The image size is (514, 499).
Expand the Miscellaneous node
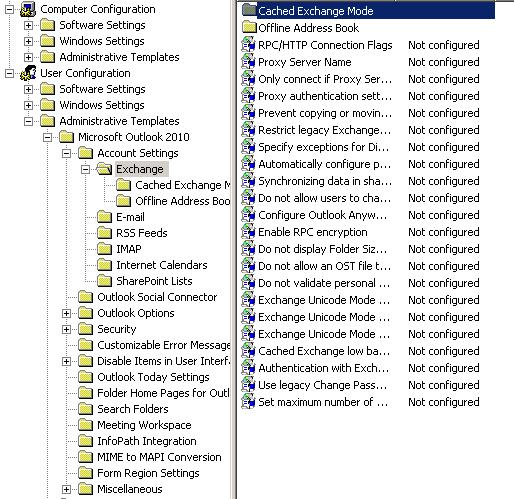tap(66, 489)
